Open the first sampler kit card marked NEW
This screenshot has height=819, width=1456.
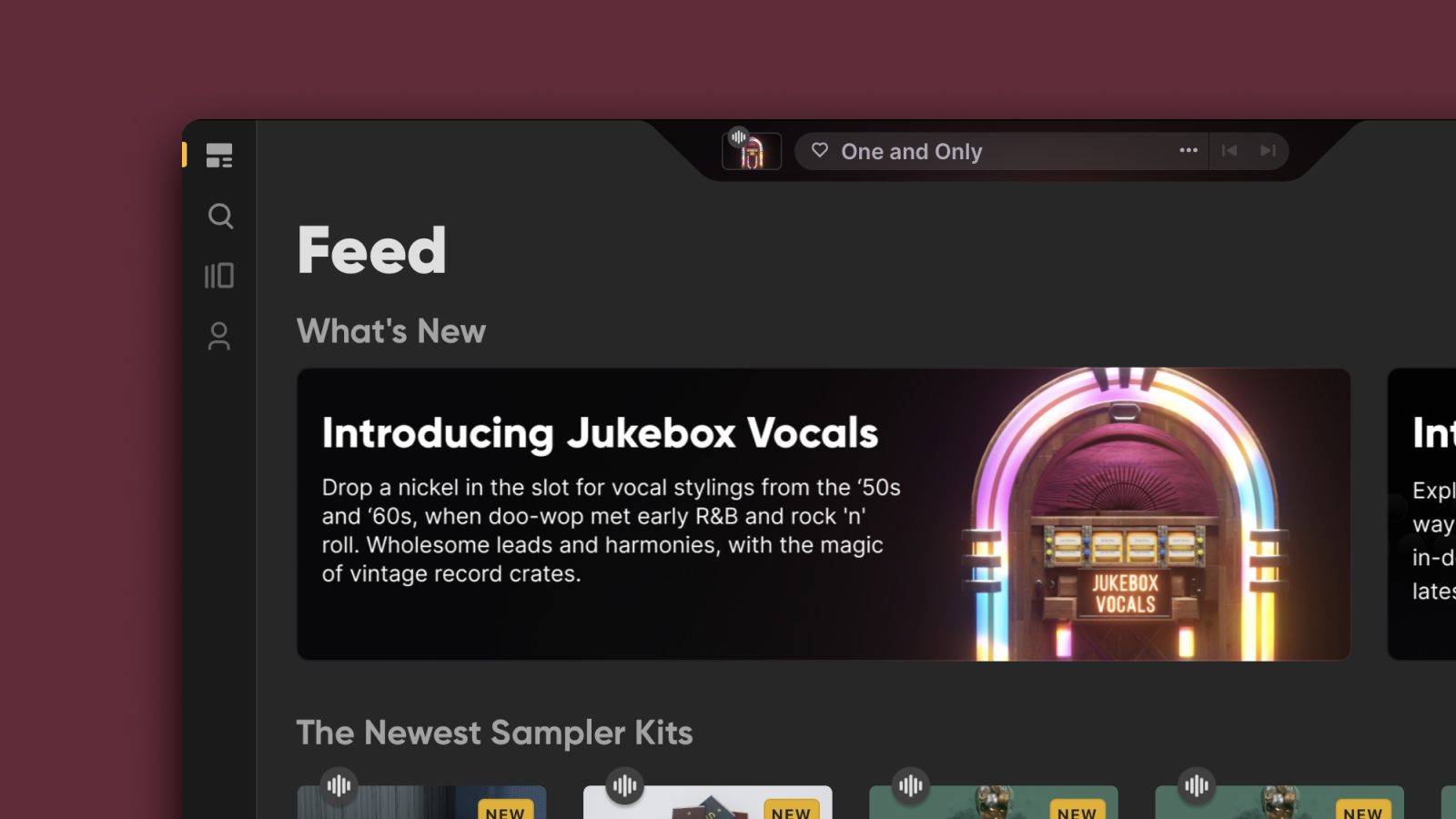421,803
